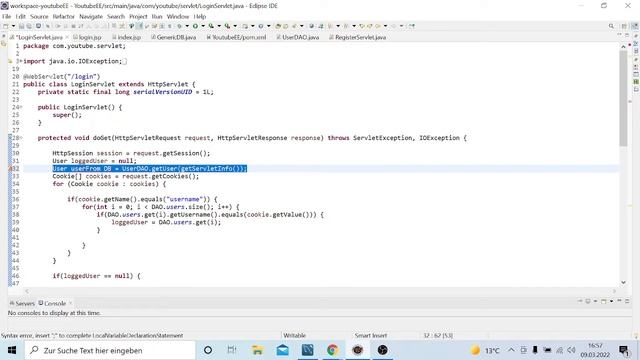Open a Terminal from the toolbar icon

tap(38, 26)
